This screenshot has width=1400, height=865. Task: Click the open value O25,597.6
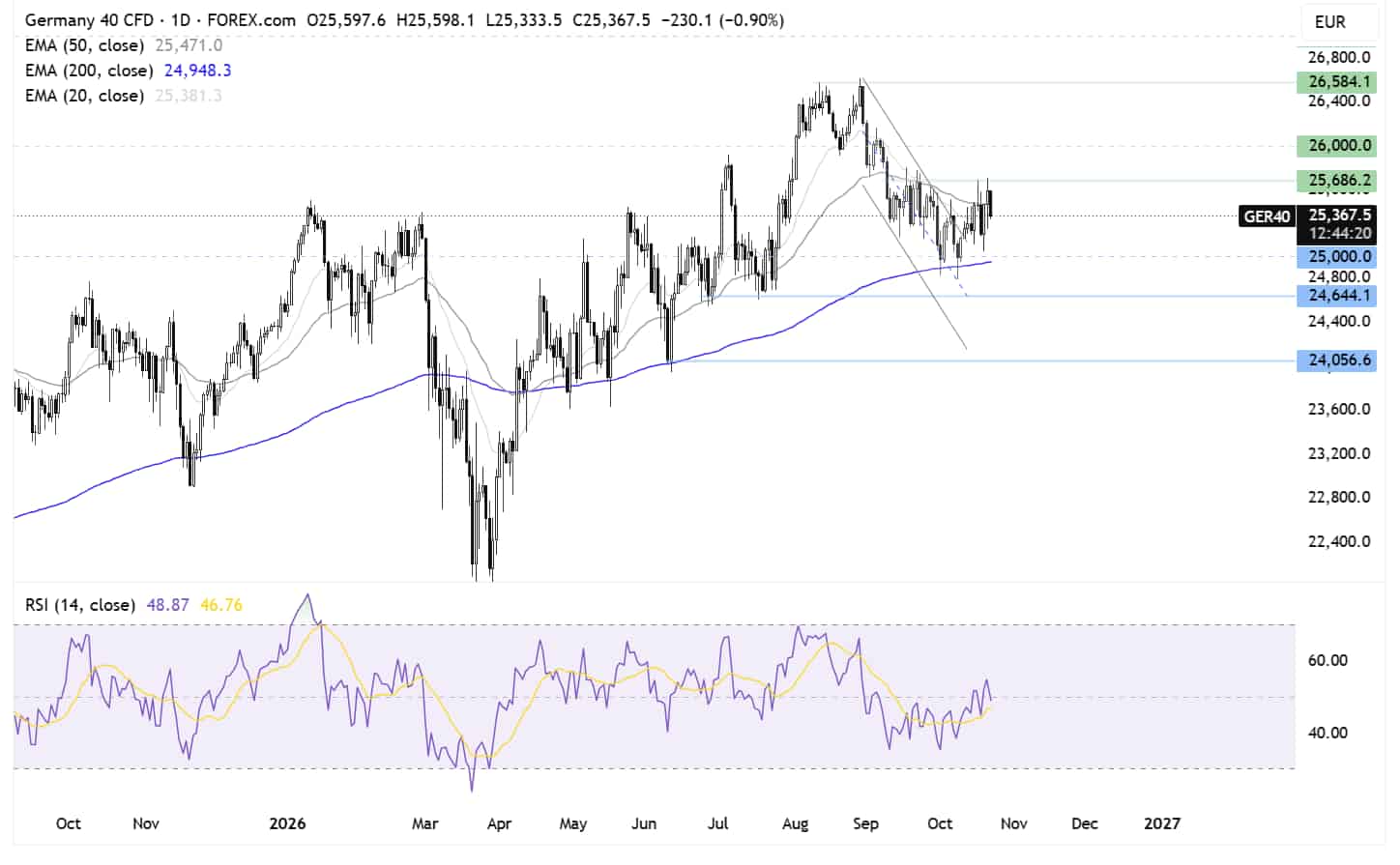click(x=346, y=20)
